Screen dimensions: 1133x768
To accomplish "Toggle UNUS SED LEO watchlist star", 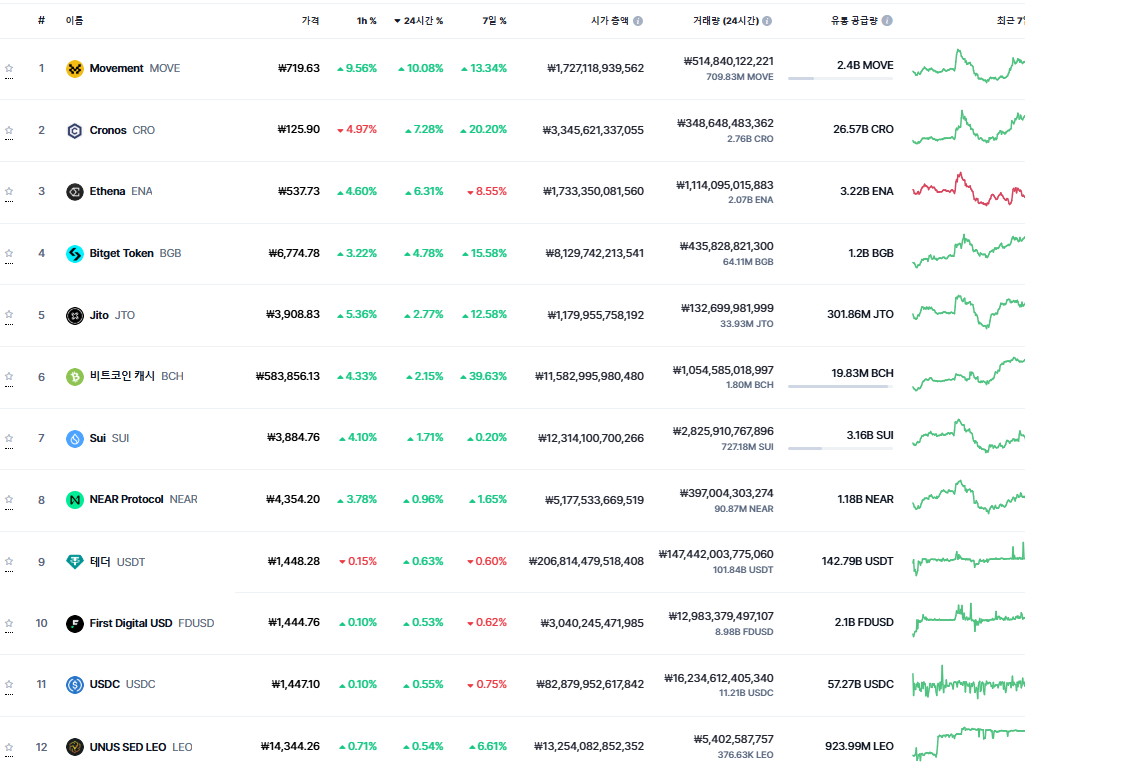I will (9, 747).
